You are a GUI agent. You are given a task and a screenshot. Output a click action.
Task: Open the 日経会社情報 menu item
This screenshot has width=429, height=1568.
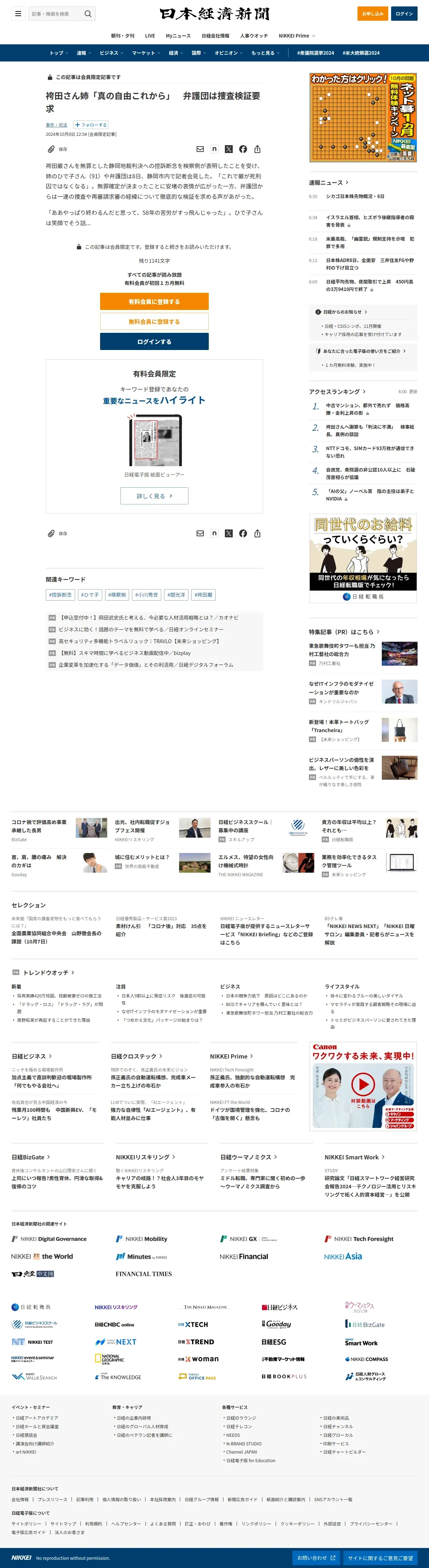[216, 36]
